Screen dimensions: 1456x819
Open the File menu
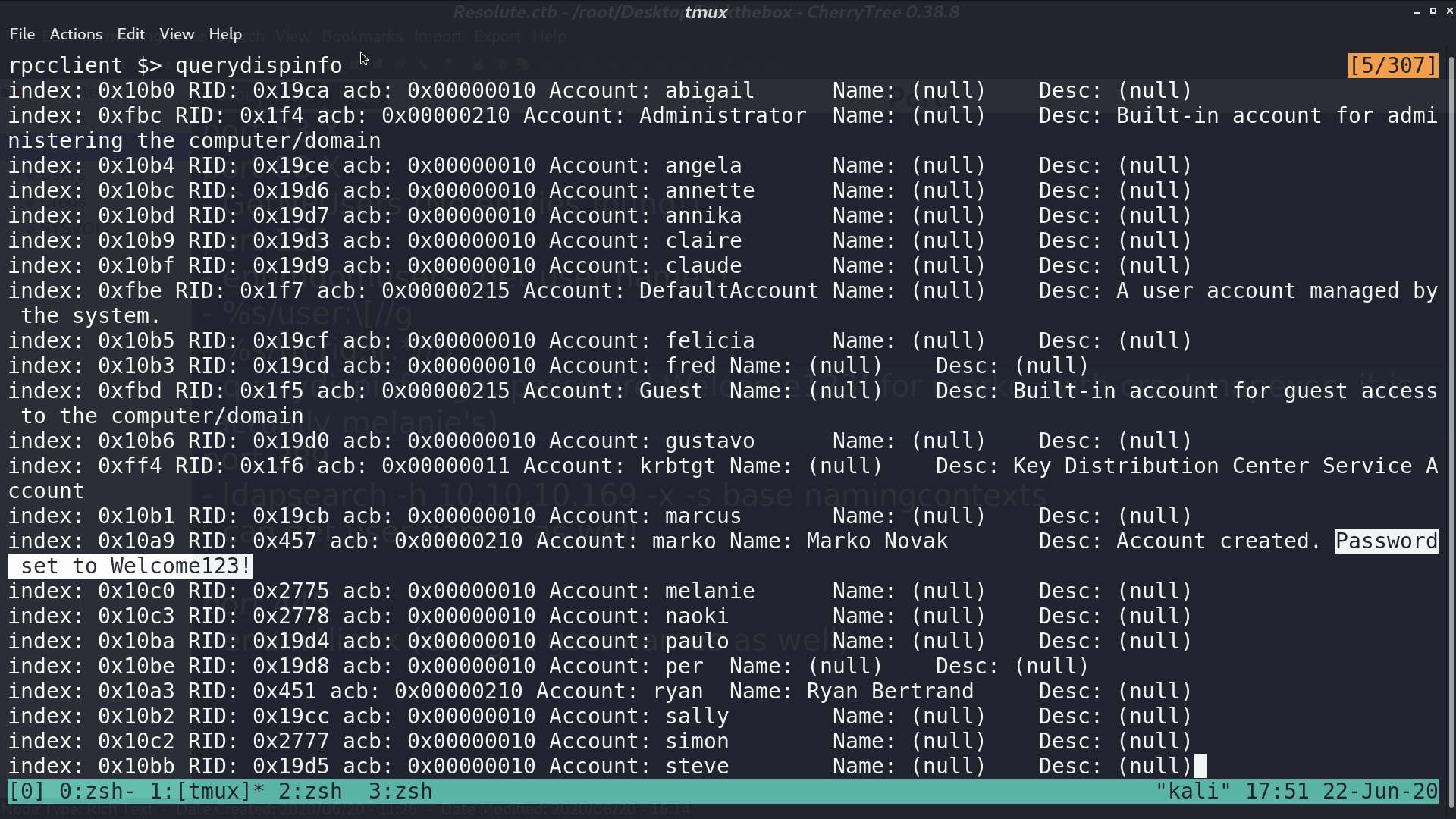pyautogui.click(x=22, y=34)
